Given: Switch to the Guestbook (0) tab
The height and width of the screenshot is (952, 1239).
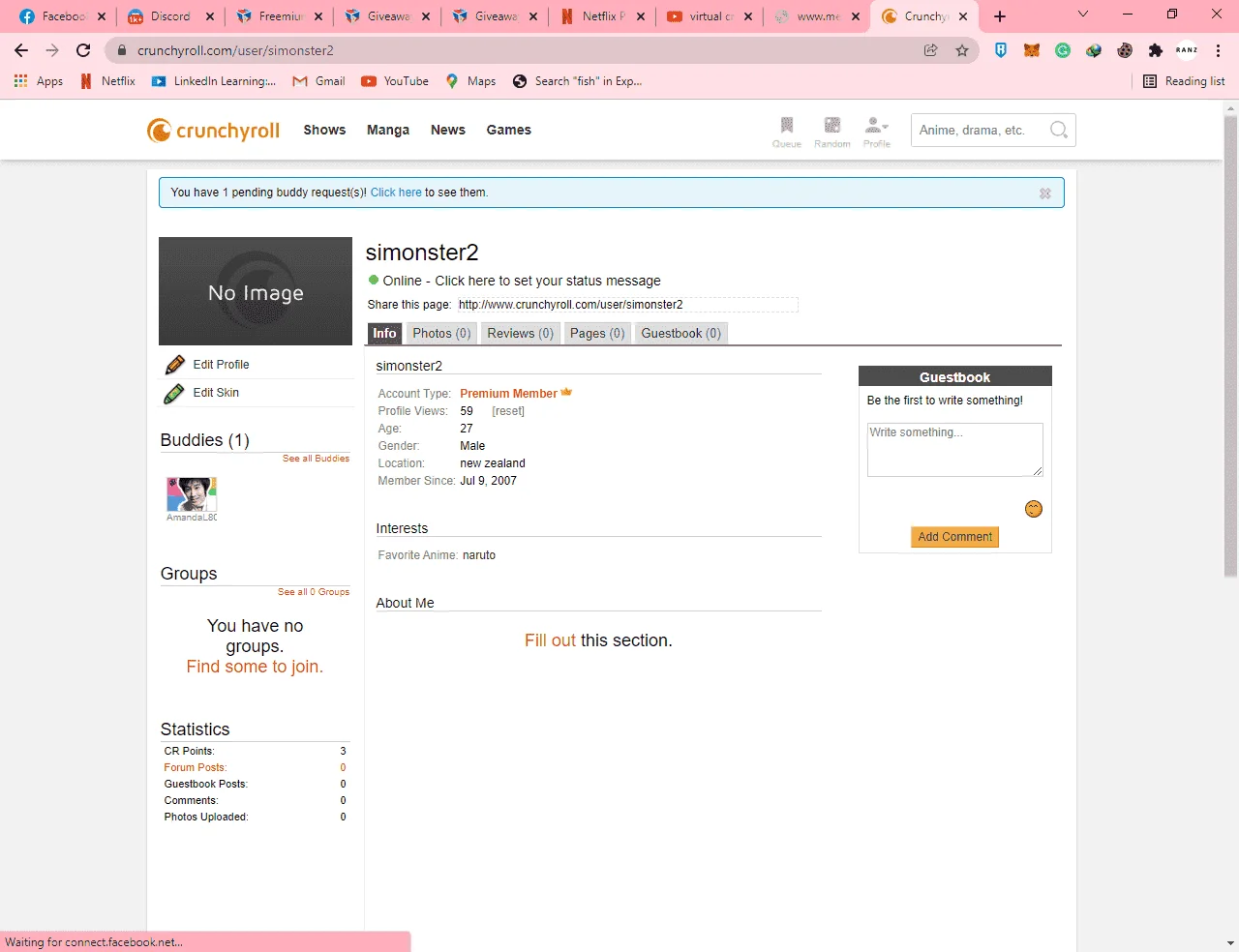Looking at the screenshot, I should click(x=681, y=334).
